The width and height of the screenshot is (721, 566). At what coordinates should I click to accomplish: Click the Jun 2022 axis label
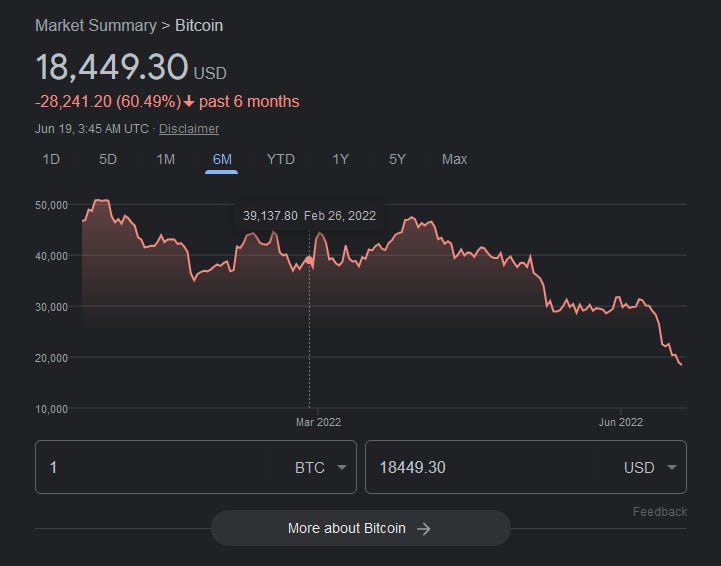pyautogui.click(x=621, y=422)
